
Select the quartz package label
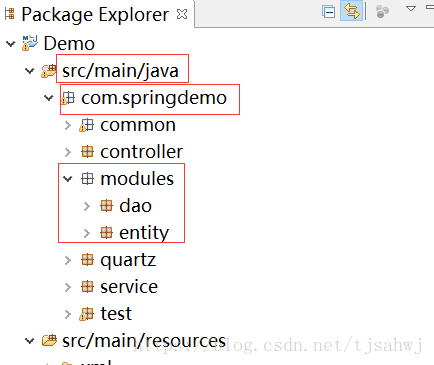(128, 260)
